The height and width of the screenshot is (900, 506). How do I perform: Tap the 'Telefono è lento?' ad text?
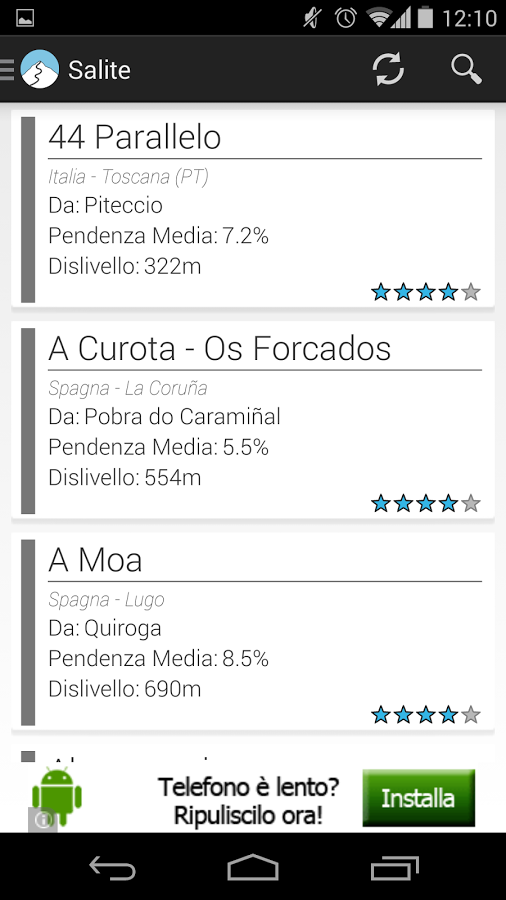[x=248, y=787]
